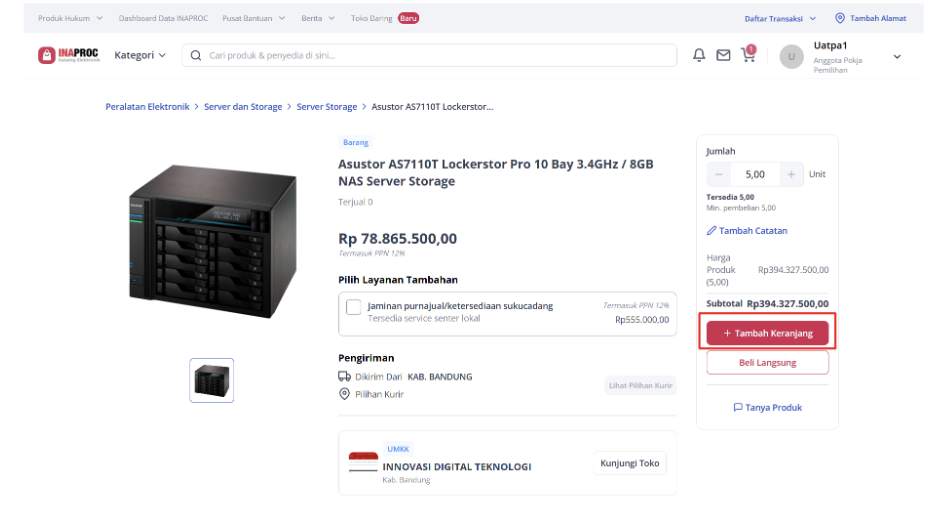The image size is (938, 506).
Task: Click the Tambah Catatan pencil icon
Action: 711,230
